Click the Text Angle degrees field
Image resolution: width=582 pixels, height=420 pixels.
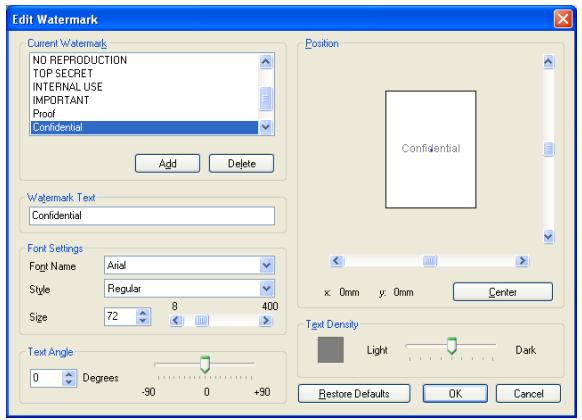[x=46, y=378]
